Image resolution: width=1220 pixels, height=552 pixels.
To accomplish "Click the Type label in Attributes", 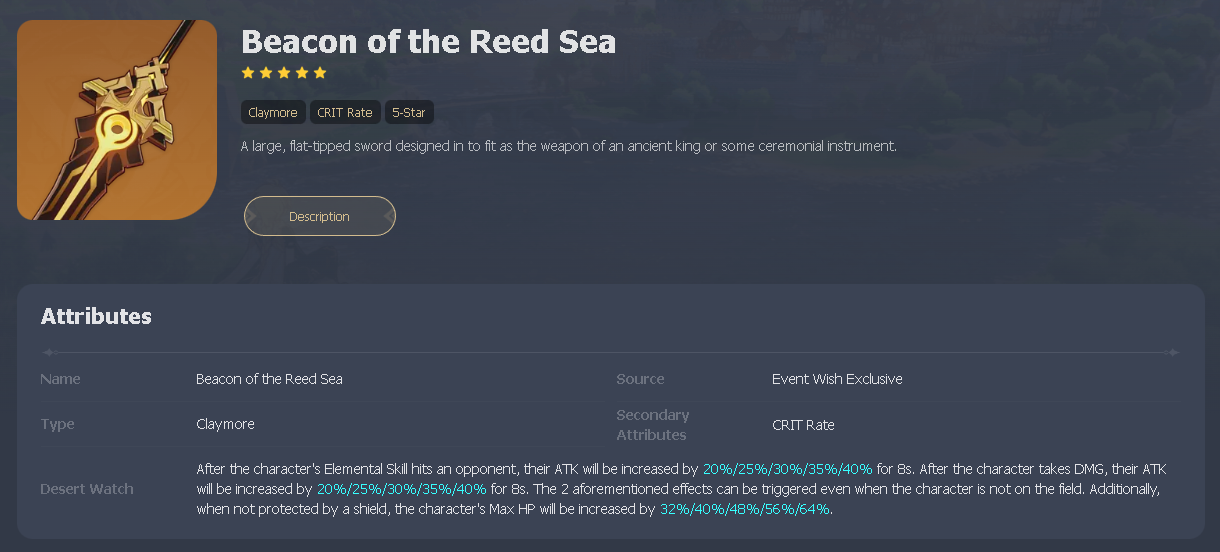I will click(57, 424).
